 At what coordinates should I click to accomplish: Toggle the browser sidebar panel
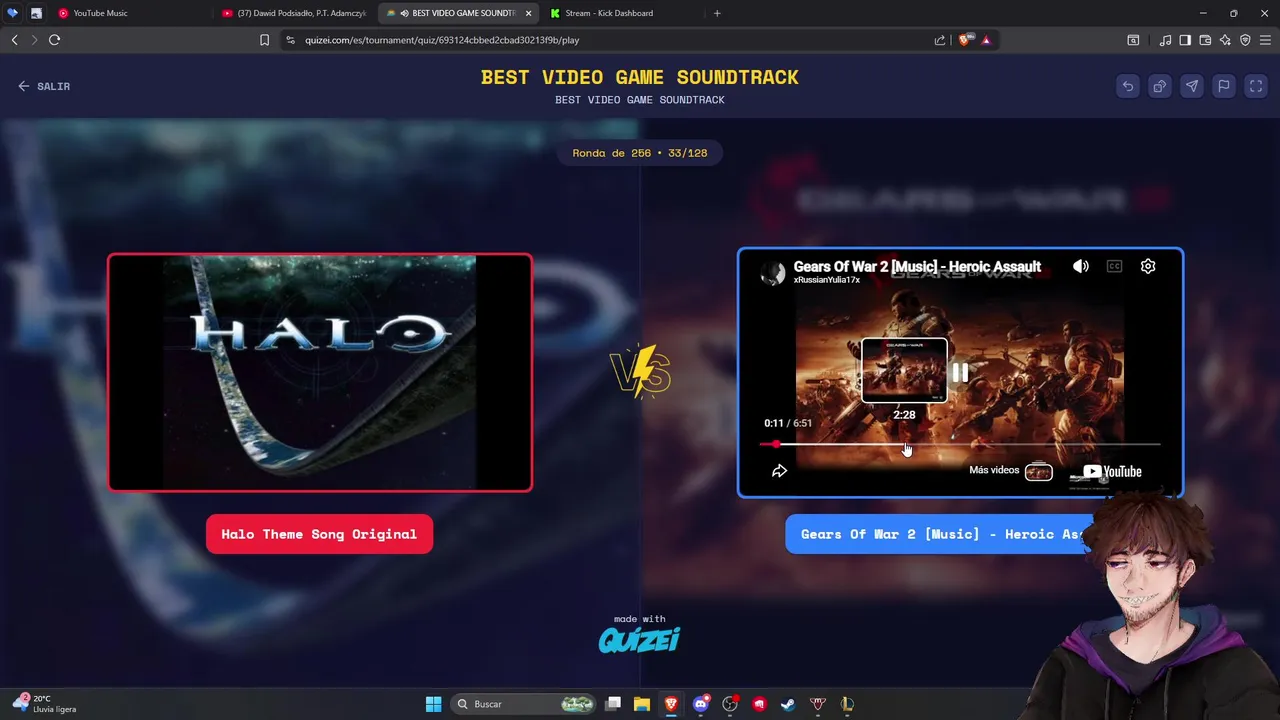pyautogui.click(x=1185, y=40)
